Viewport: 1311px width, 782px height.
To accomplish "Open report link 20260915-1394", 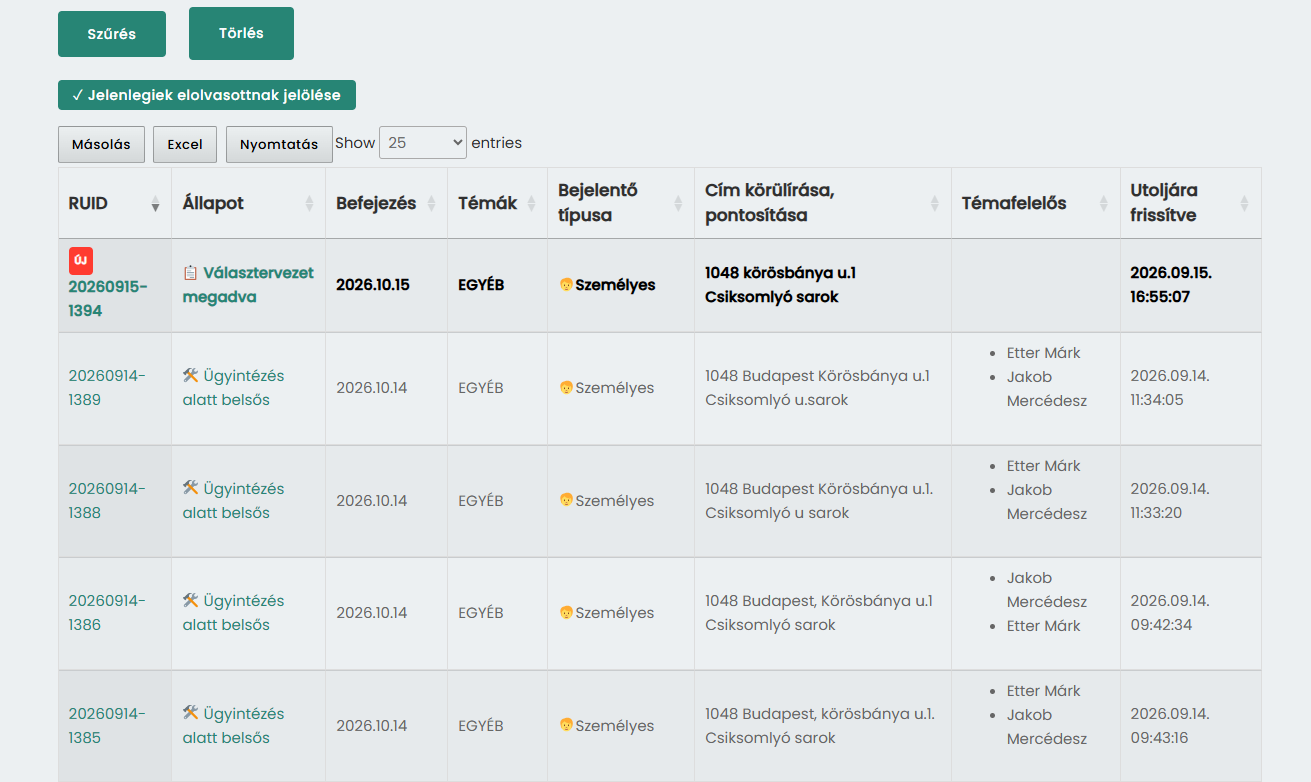I will click(x=108, y=298).
